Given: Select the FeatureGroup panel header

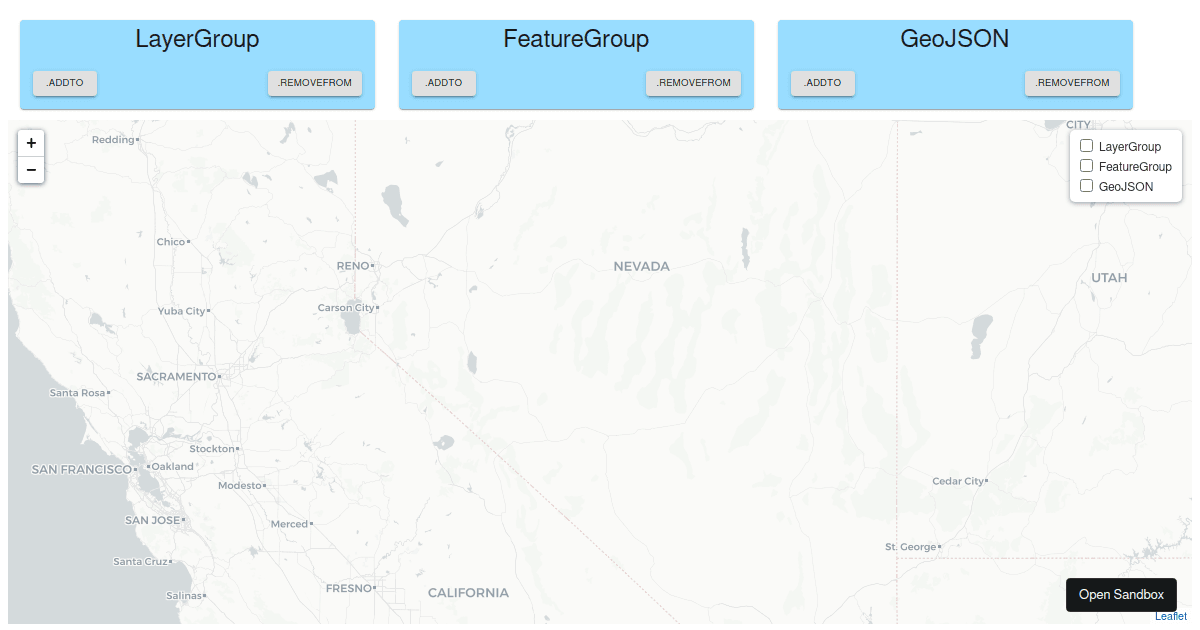Looking at the screenshot, I should coord(575,39).
